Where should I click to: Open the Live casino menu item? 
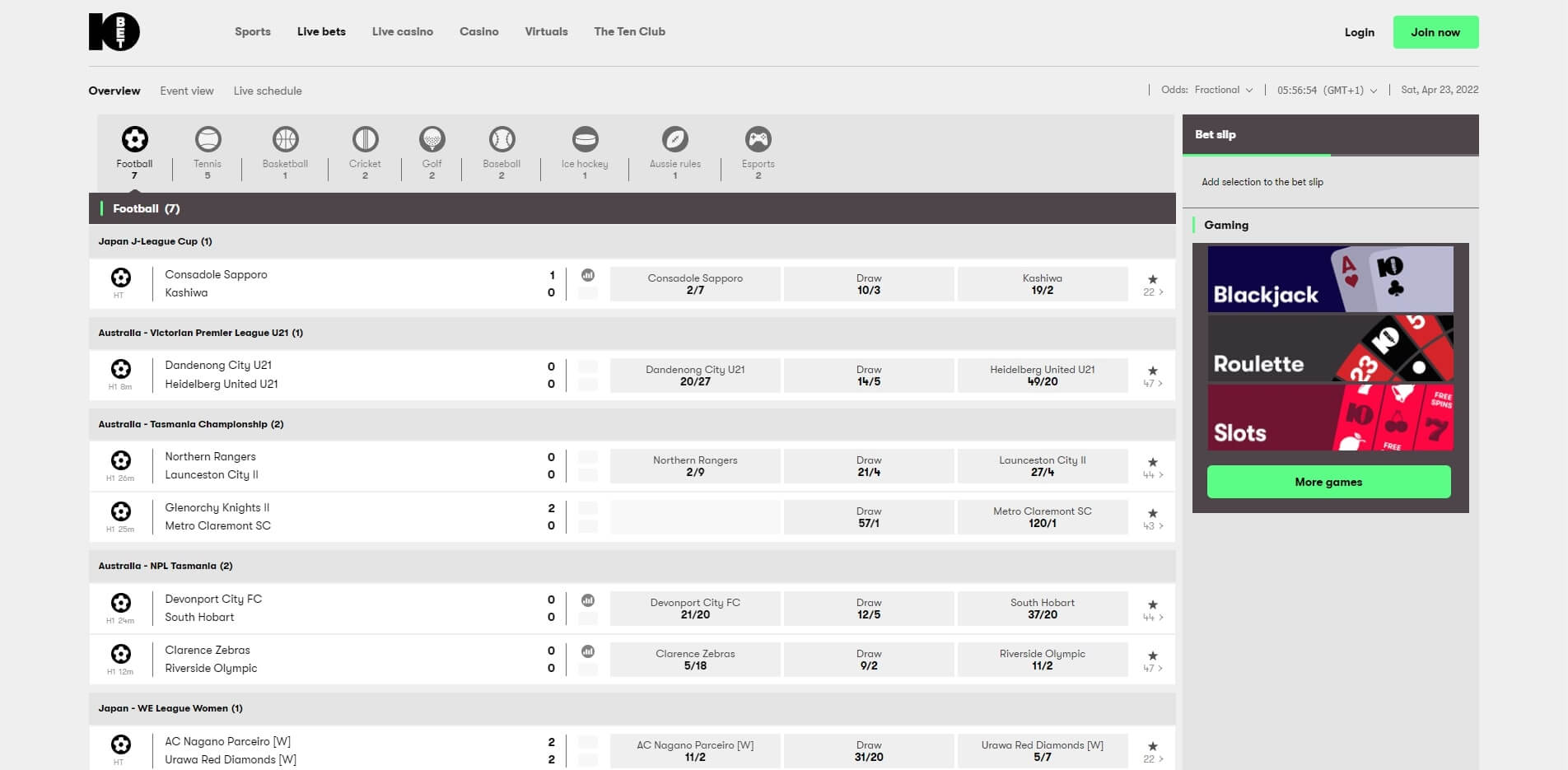pyautogui.click(x=402, y=31)
